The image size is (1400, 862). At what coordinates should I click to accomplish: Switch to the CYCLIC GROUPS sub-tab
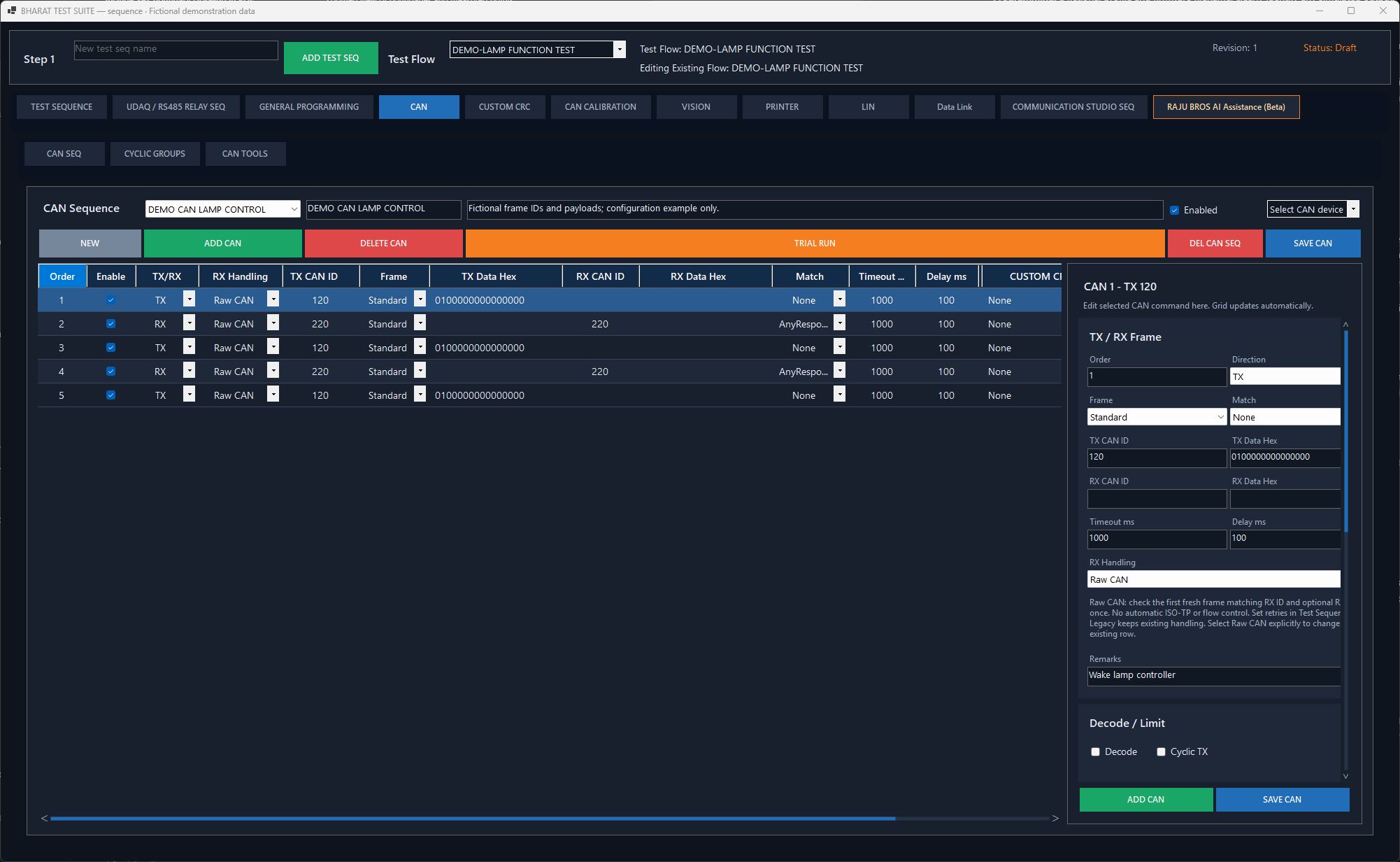click(155, 154)
